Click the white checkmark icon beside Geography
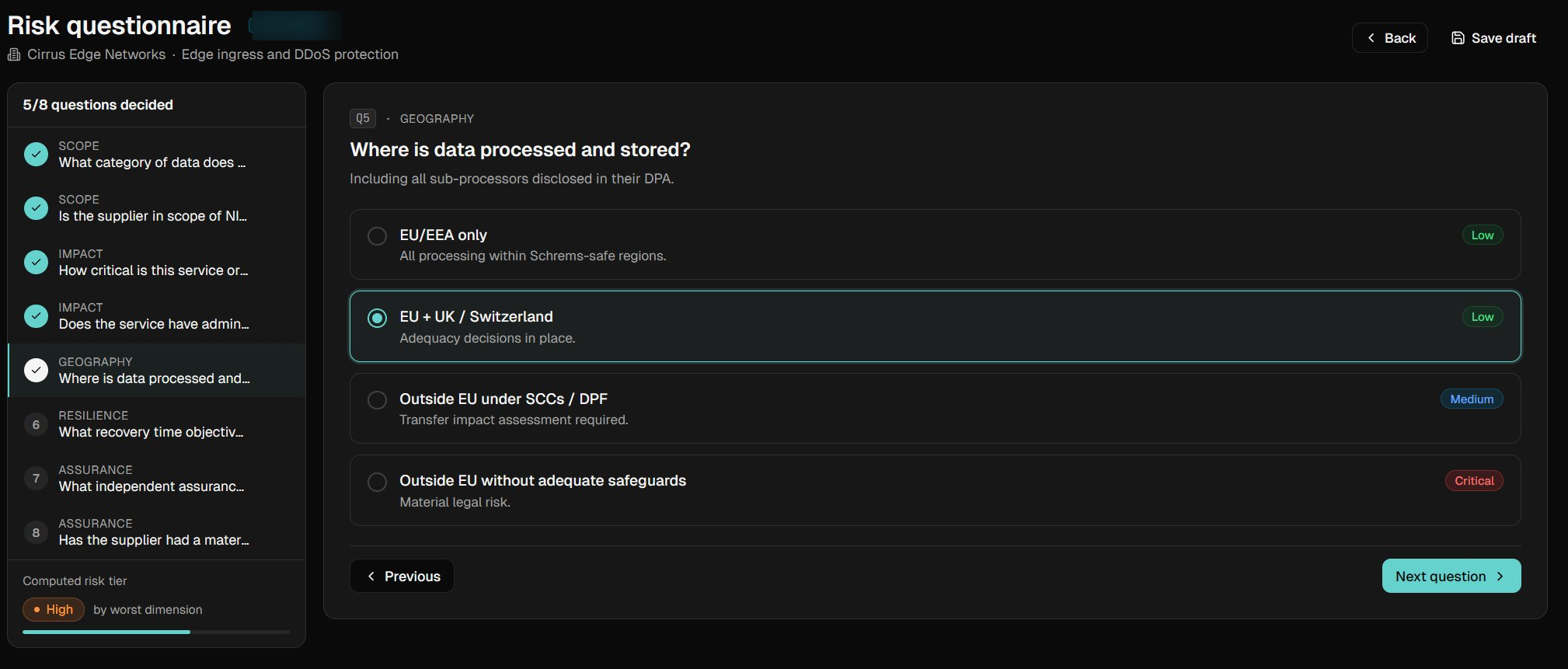This screenshot has width=1568, height=669. (x=36, y=371)
